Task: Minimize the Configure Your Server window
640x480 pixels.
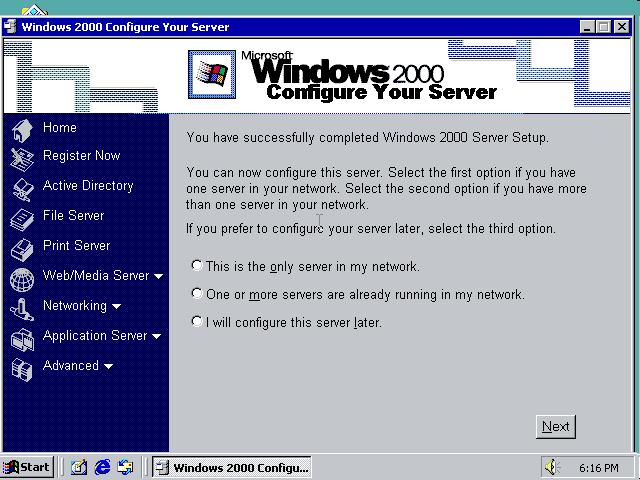Action: point(587,27)
